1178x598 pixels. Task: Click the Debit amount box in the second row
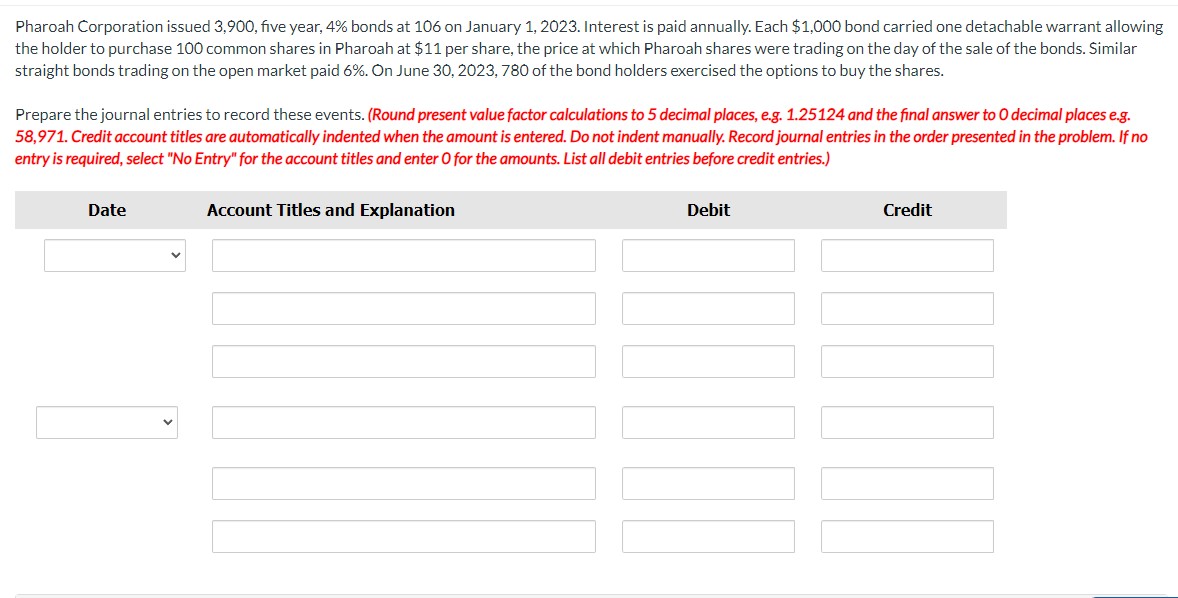(708, 308)
